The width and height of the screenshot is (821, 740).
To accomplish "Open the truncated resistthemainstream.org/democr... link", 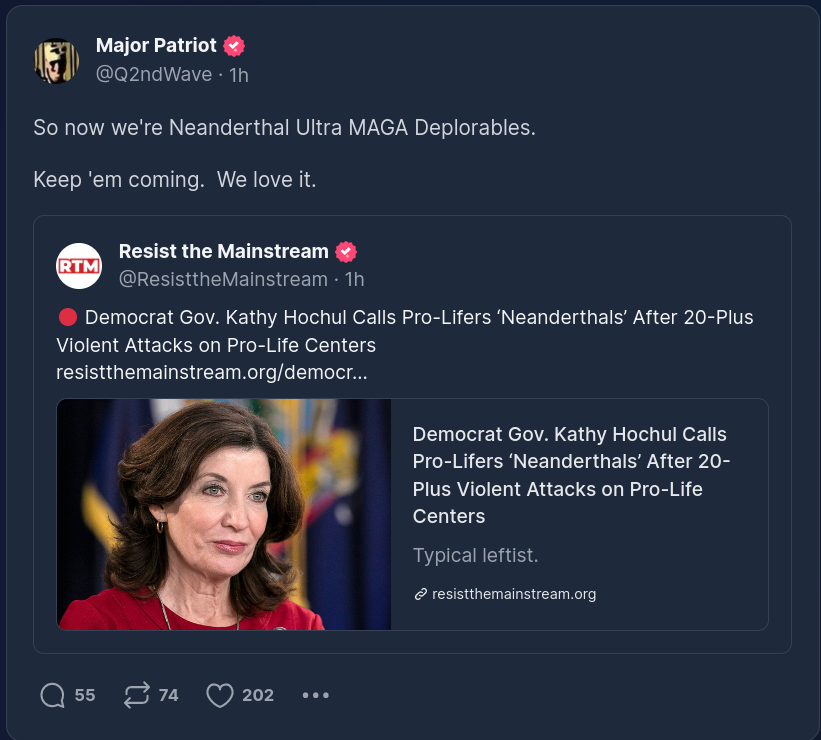I will pyautogui.click(x=211, y=373).
